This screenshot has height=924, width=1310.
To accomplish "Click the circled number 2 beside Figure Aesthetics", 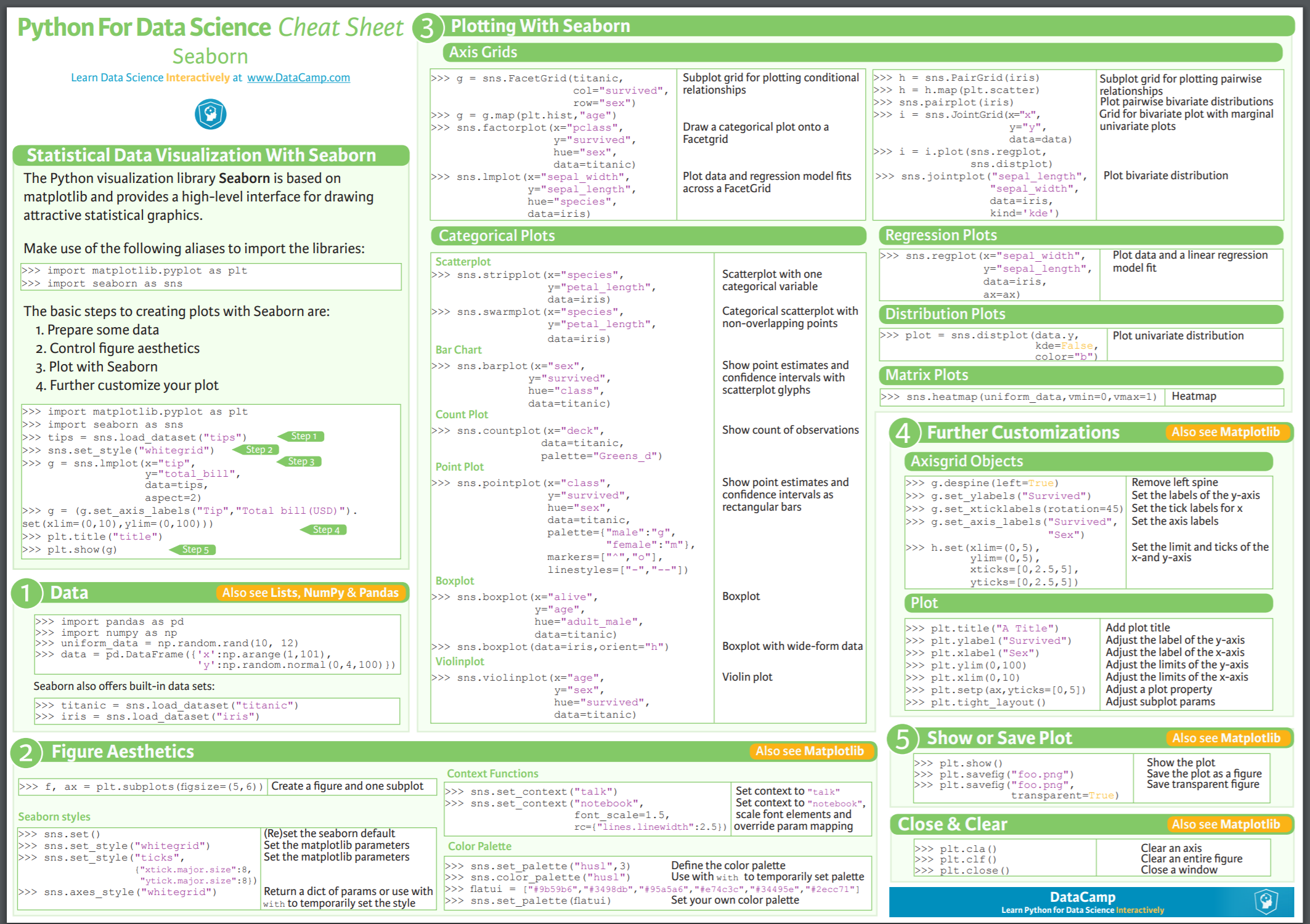I will point(25,752).
